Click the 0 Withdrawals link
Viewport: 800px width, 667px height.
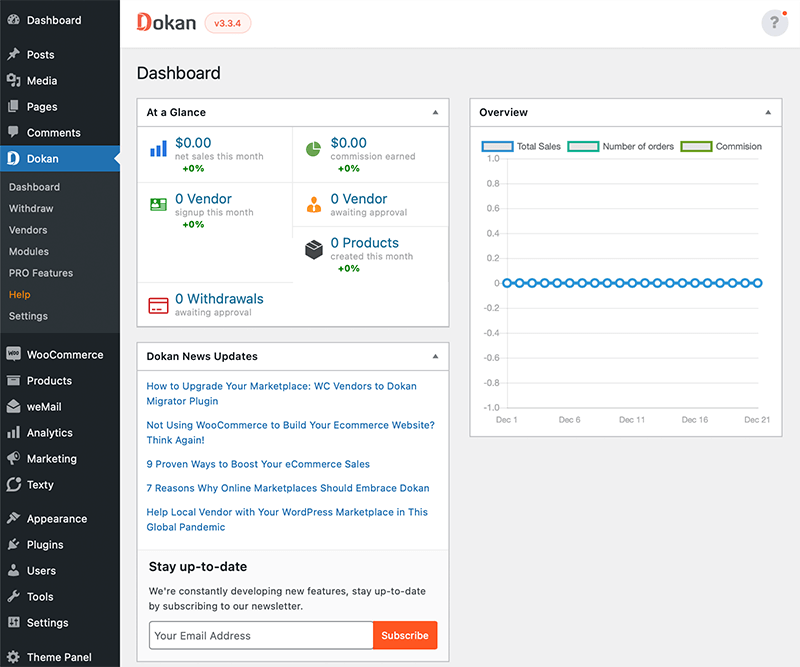click(x=219, y=299)
